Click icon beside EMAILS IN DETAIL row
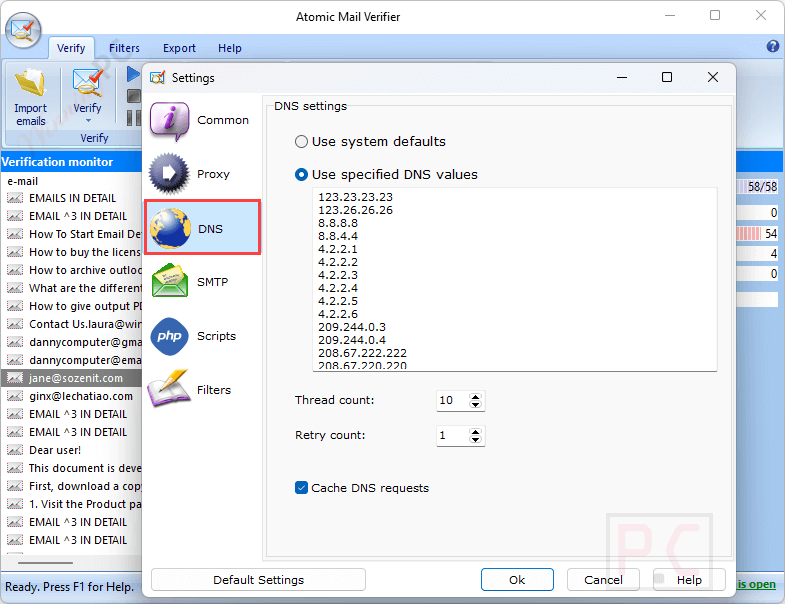 (x=15, y=198)
